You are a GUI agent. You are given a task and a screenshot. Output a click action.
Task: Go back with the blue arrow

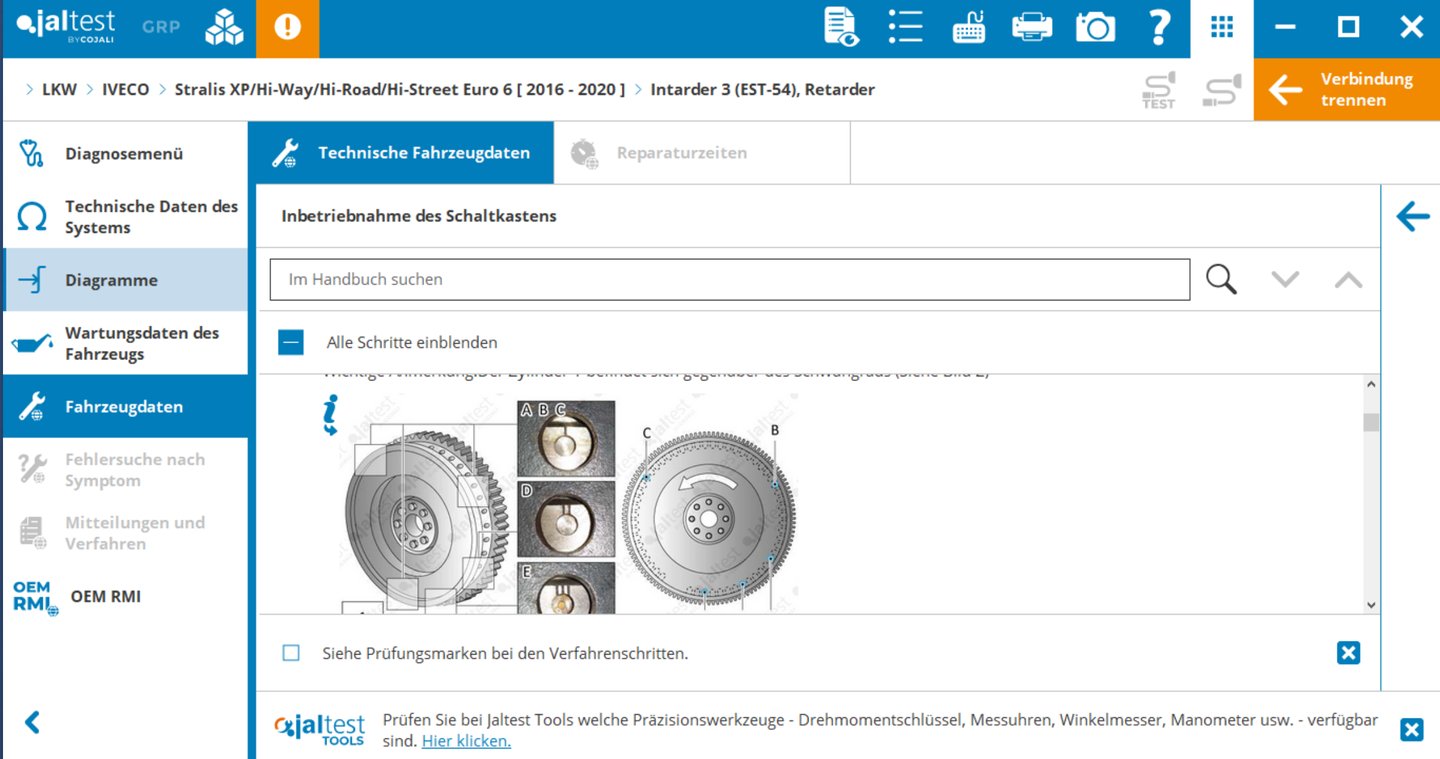coord(1412,216)
